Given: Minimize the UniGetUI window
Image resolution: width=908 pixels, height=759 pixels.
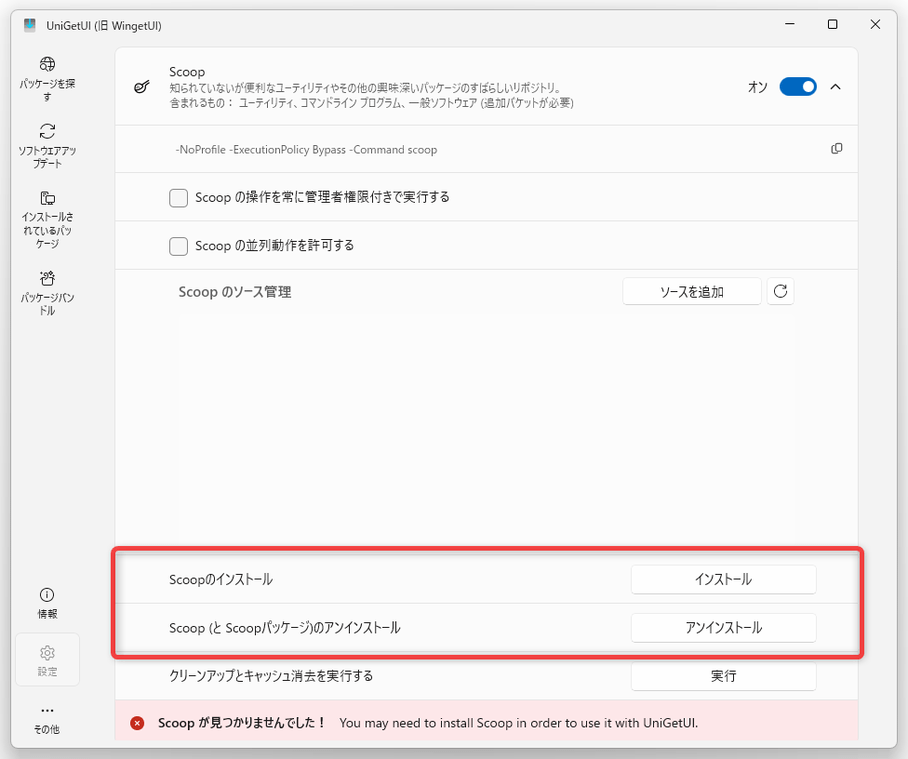Looking at the screenshot, I should (789, 24).
